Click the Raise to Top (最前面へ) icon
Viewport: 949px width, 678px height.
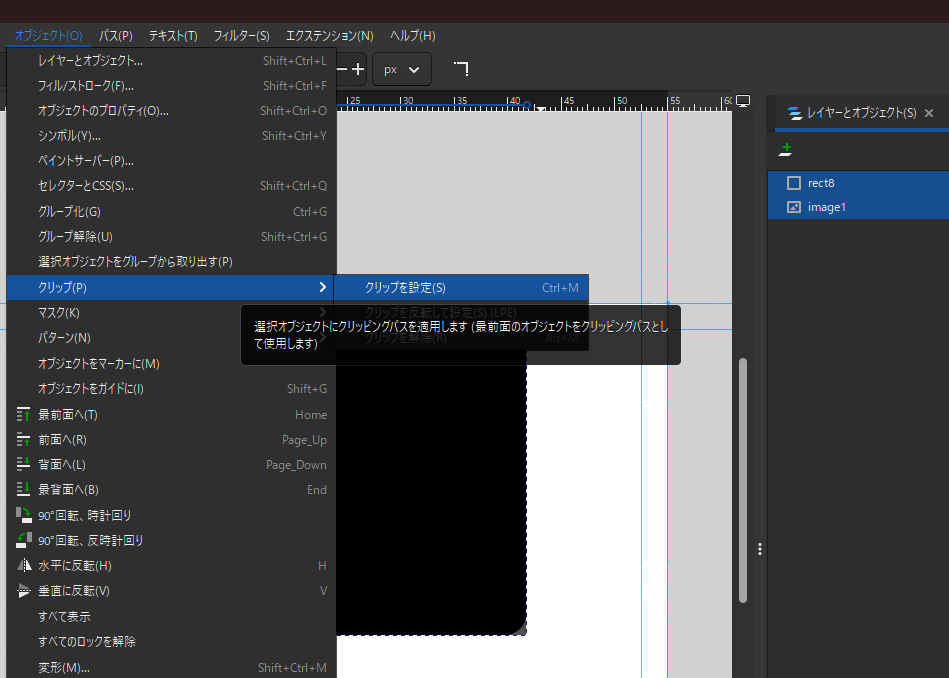tap(24, 415)
